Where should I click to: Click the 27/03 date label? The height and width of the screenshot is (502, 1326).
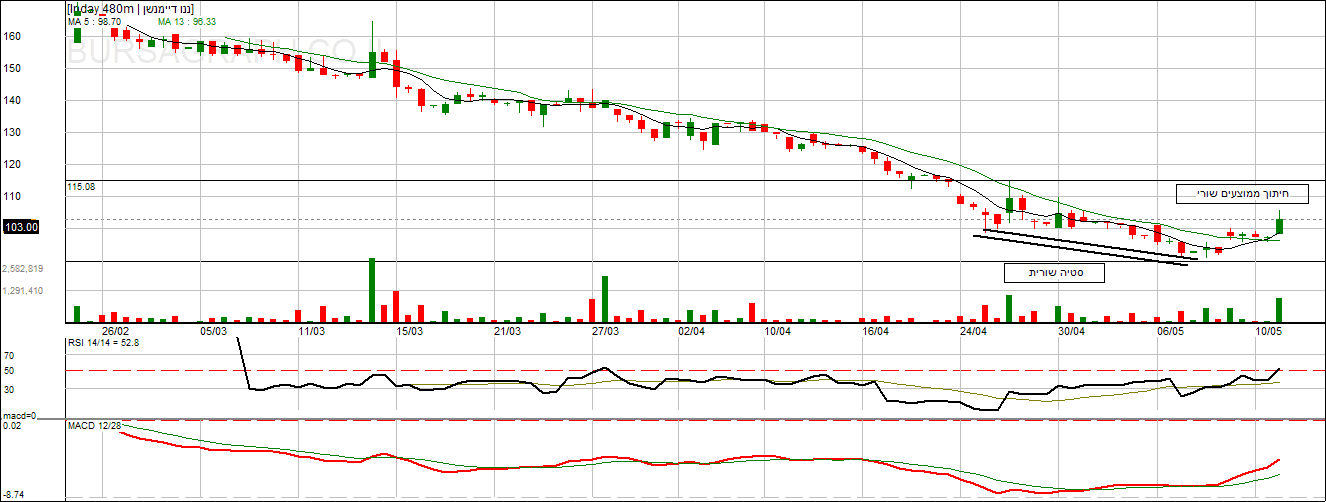(x=605, y=330)
